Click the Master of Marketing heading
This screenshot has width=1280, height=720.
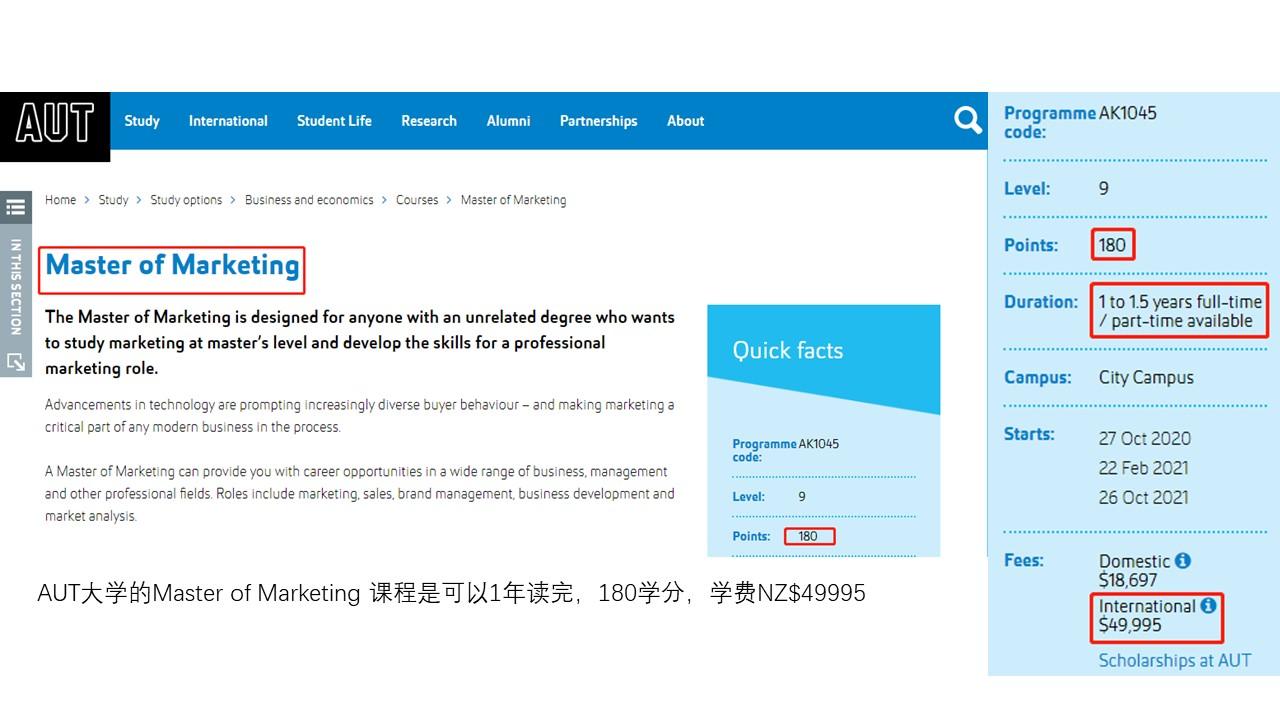(172, 265)
